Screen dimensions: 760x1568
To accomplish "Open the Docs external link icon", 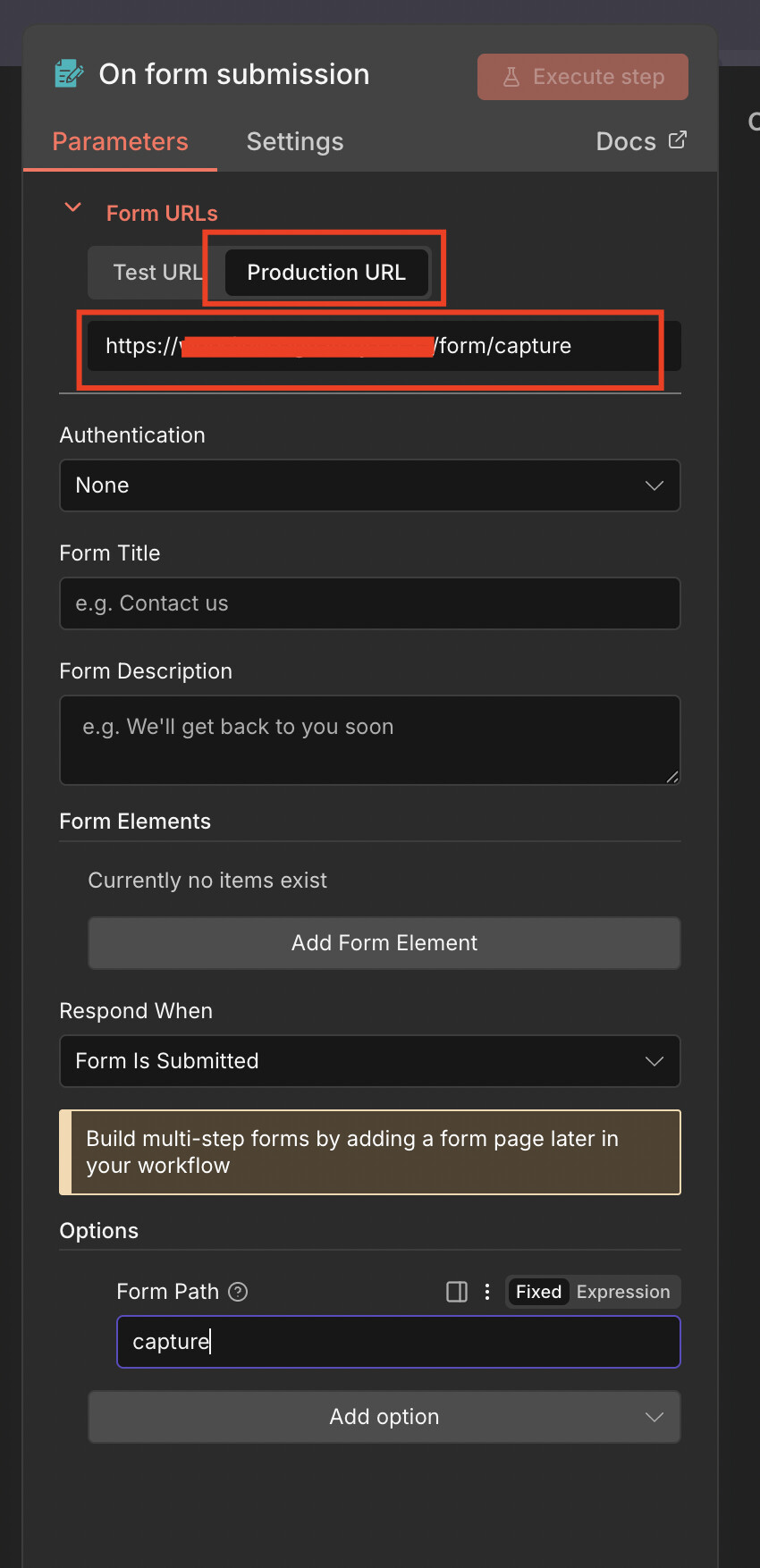I will (678, 139).
